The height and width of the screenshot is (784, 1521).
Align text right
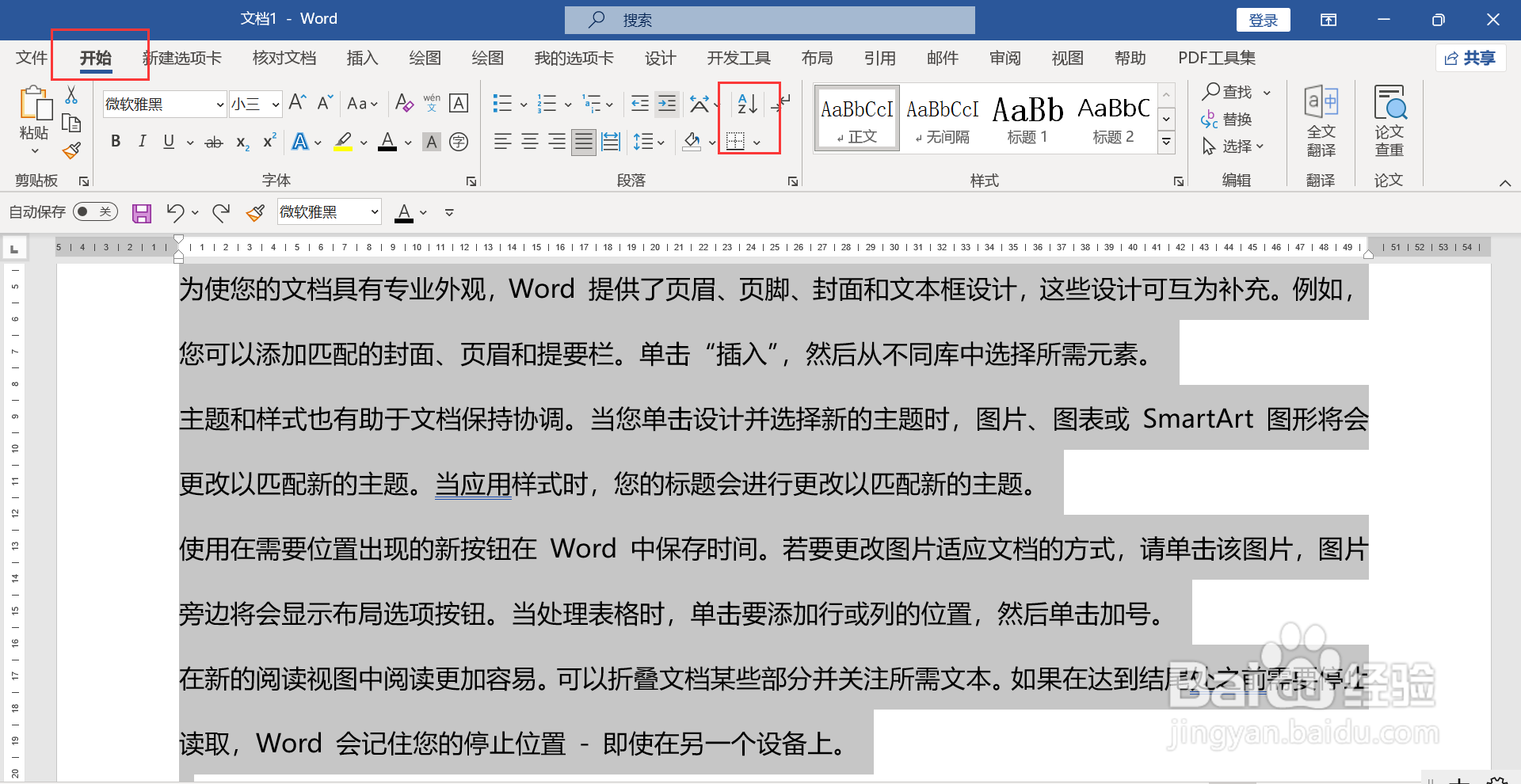557,142
